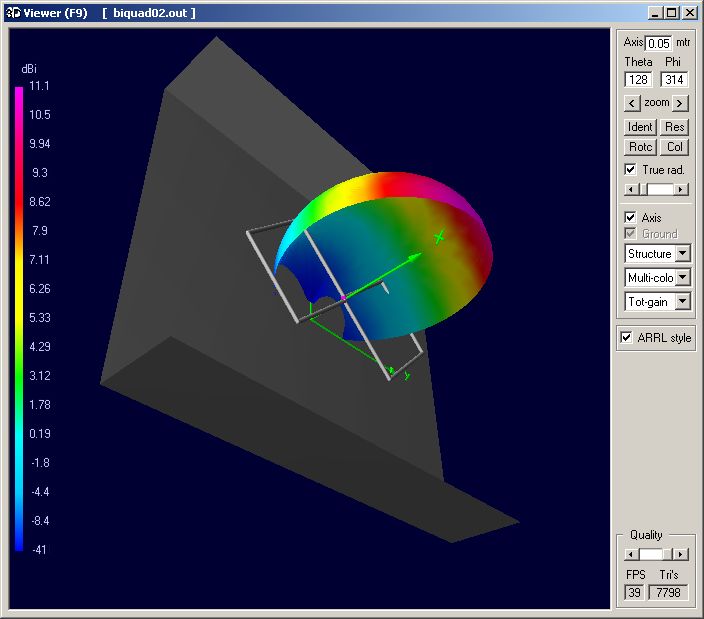This screenshot has height=619, width=704.
Task: Click the 3D Viewer title bar icon
Action: [12, 12]
